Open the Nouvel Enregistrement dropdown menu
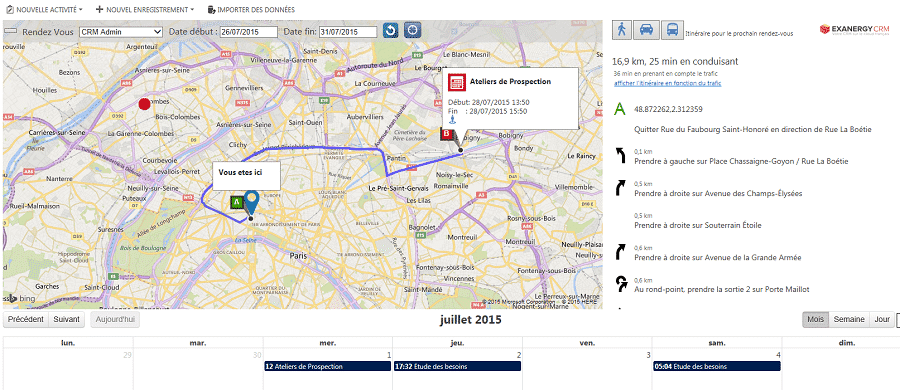Viewport: 900px width, 390px height. (x=145, y=10)
